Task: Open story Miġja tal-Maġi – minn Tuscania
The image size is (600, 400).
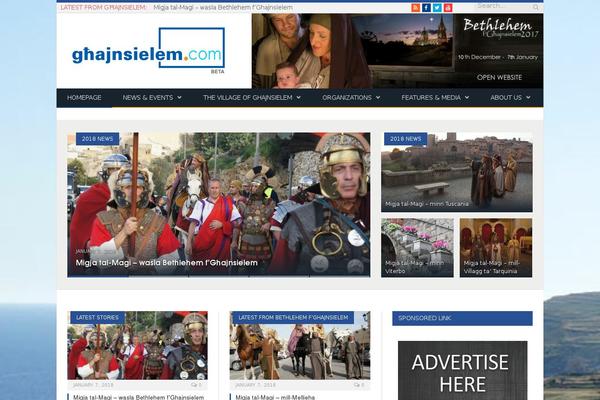Action: pos(427,204)
